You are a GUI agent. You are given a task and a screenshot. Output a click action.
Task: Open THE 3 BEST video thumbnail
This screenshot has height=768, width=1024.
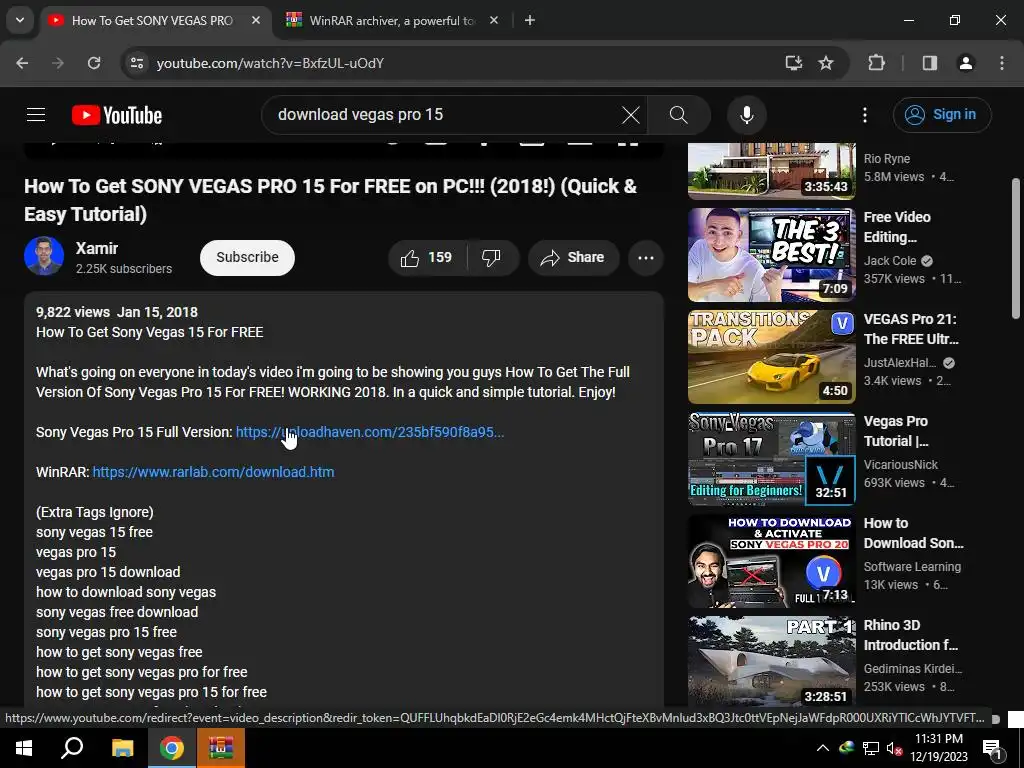point(771,255)
